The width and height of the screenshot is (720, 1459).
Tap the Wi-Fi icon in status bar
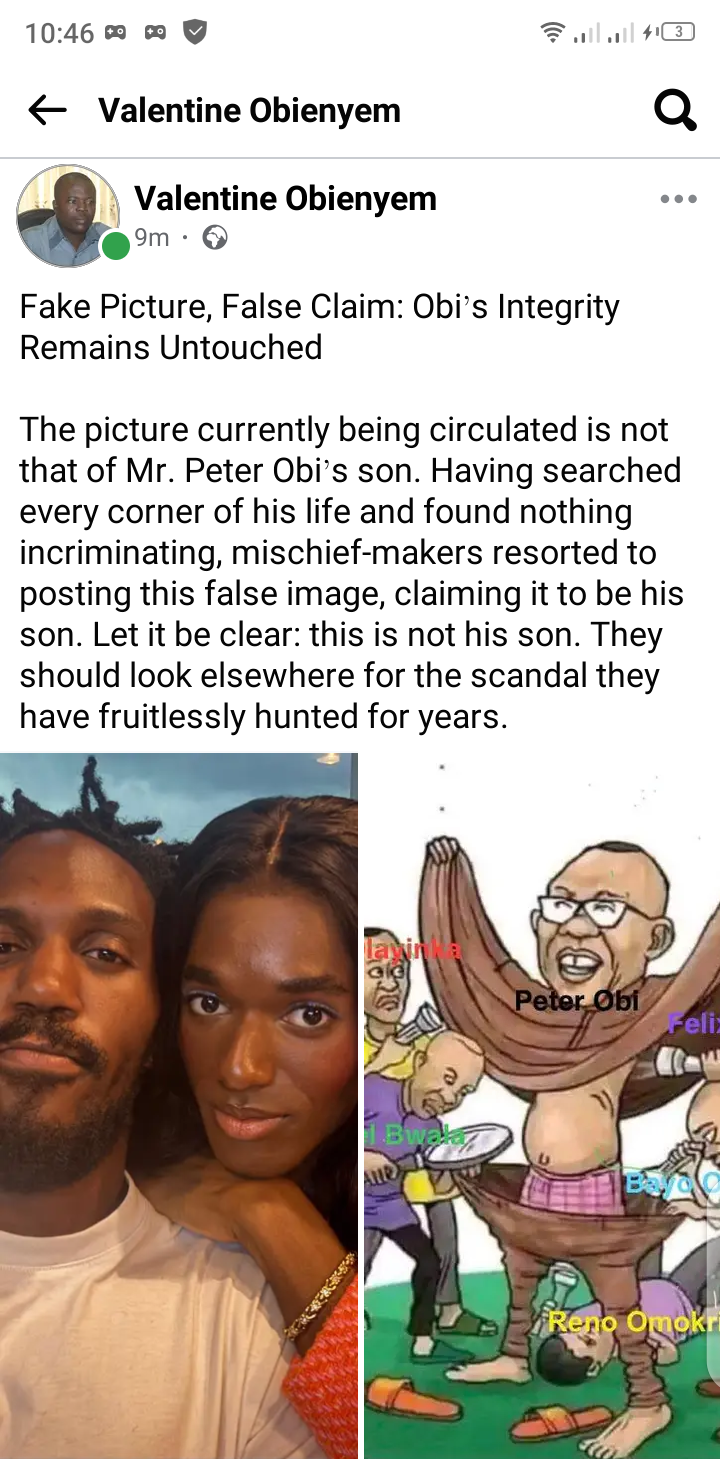[552, 33]
